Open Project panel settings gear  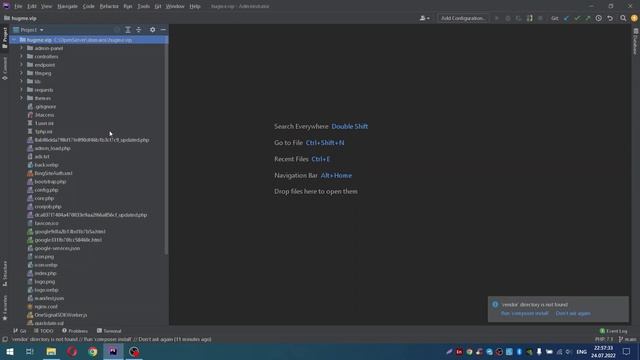point(152,30)
